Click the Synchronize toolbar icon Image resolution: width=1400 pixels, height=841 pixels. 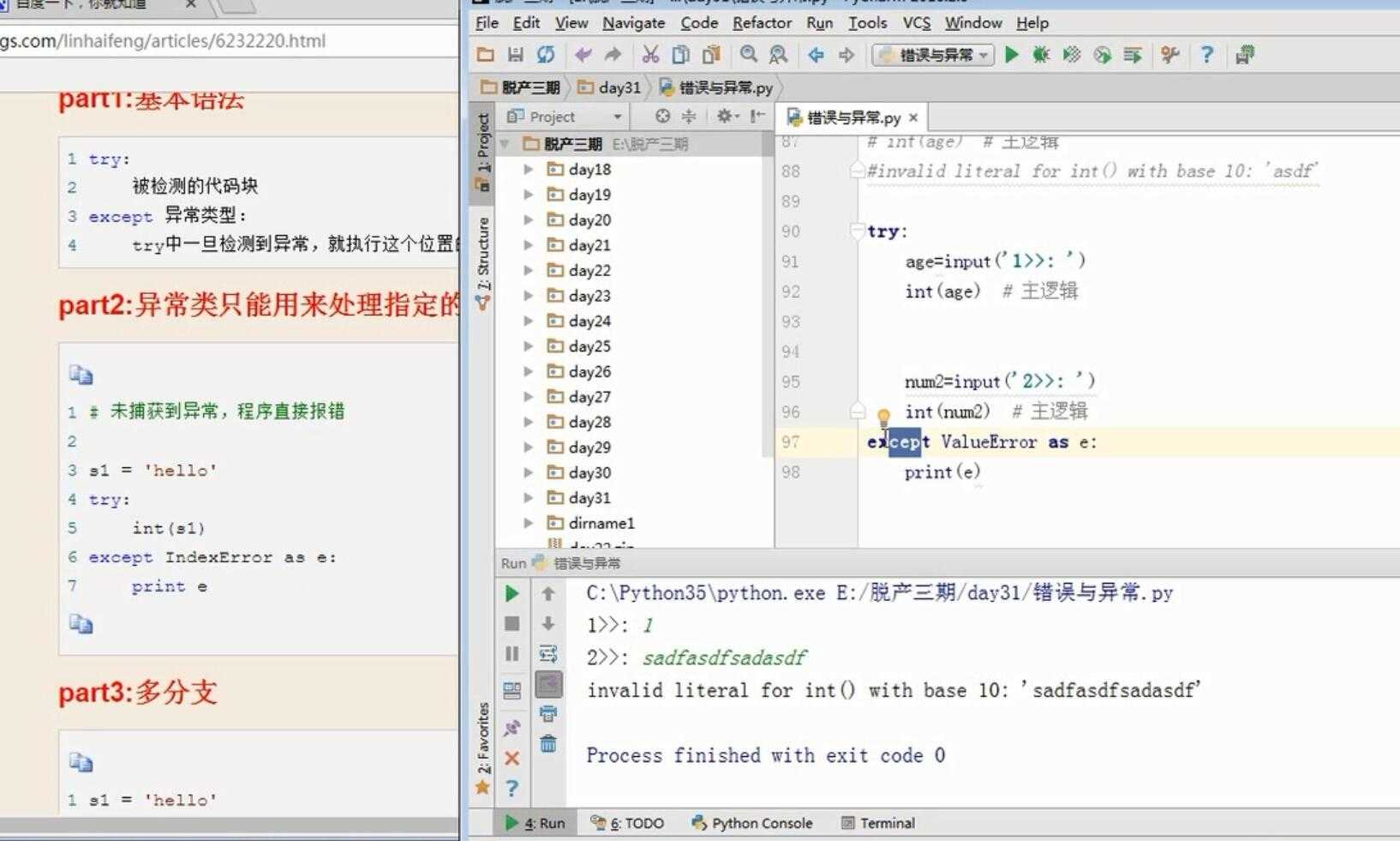coord(546,55)
